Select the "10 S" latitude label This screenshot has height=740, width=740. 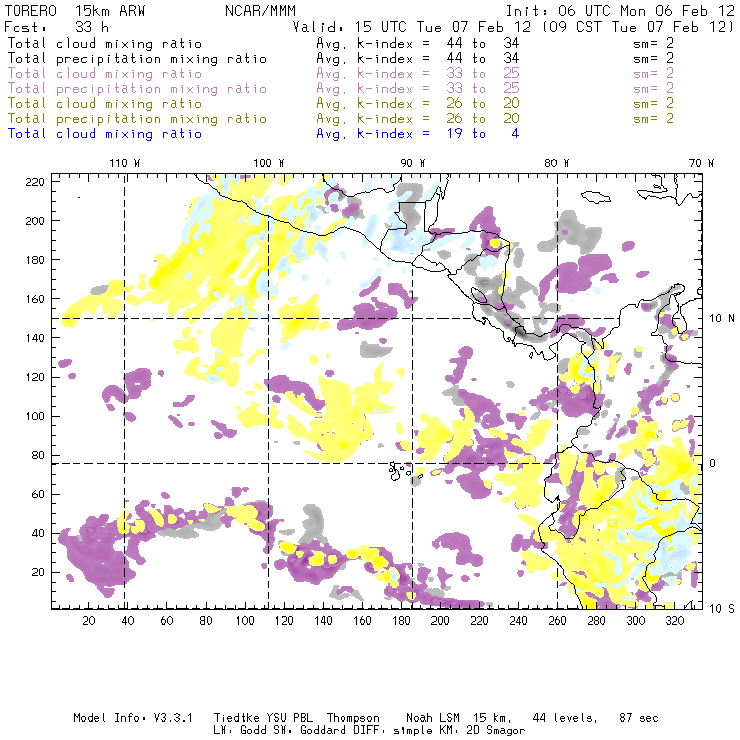point(722,609)
